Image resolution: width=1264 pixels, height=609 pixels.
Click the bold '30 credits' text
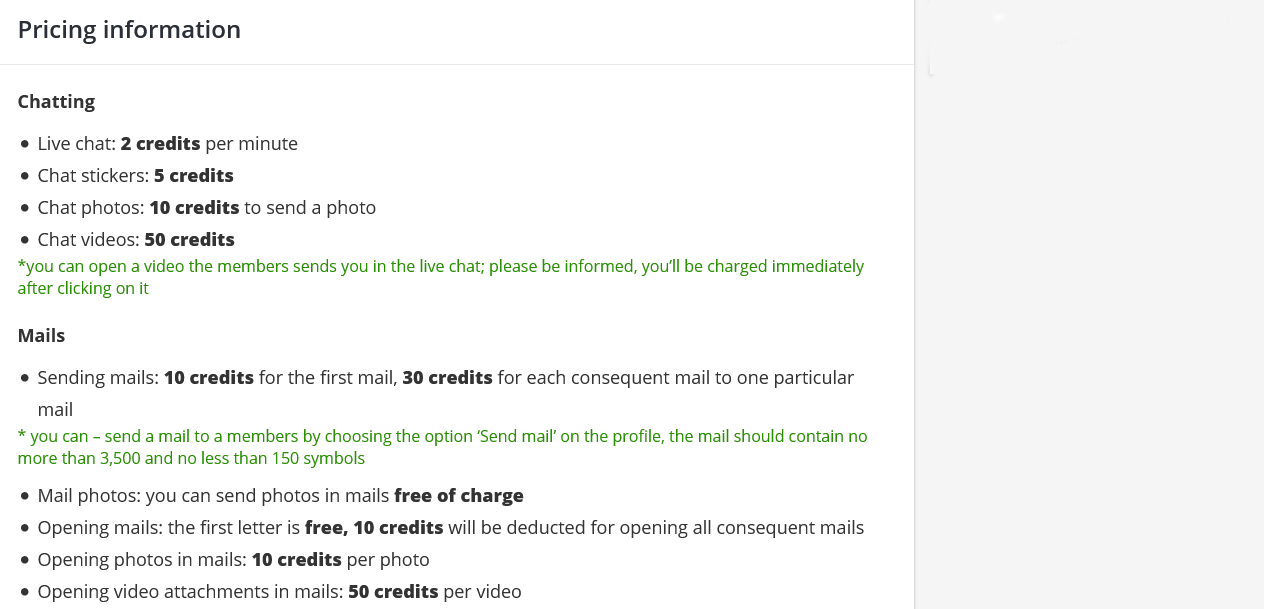coord(447,378)
